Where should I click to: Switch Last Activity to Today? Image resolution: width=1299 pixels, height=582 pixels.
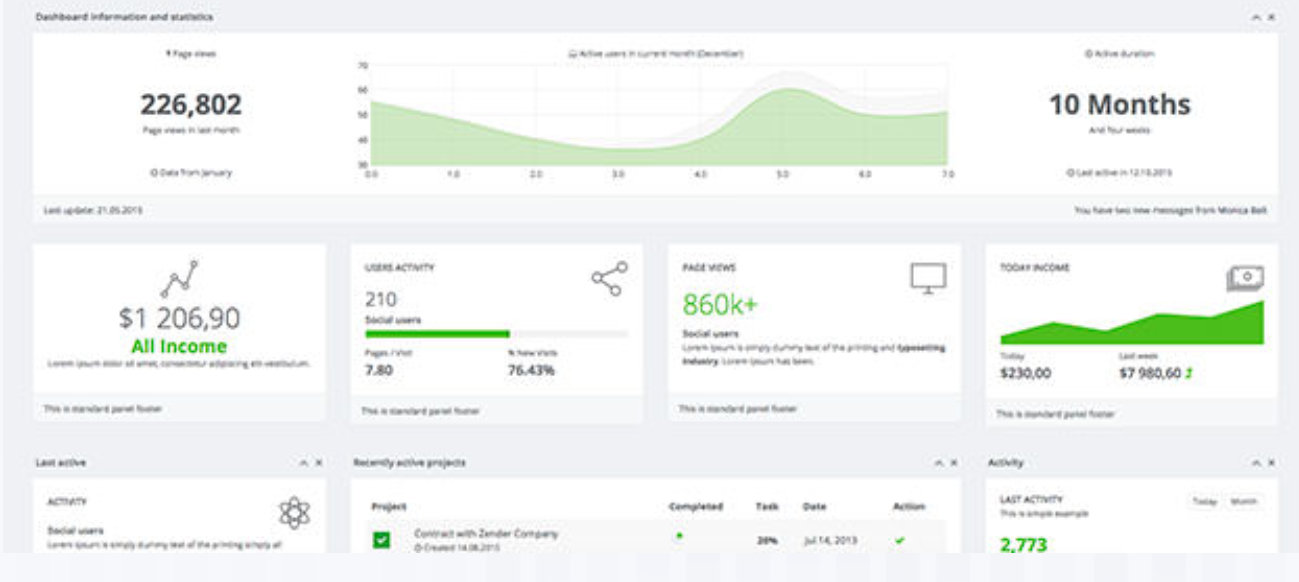pyautogui.click(x=1204, y=502)
